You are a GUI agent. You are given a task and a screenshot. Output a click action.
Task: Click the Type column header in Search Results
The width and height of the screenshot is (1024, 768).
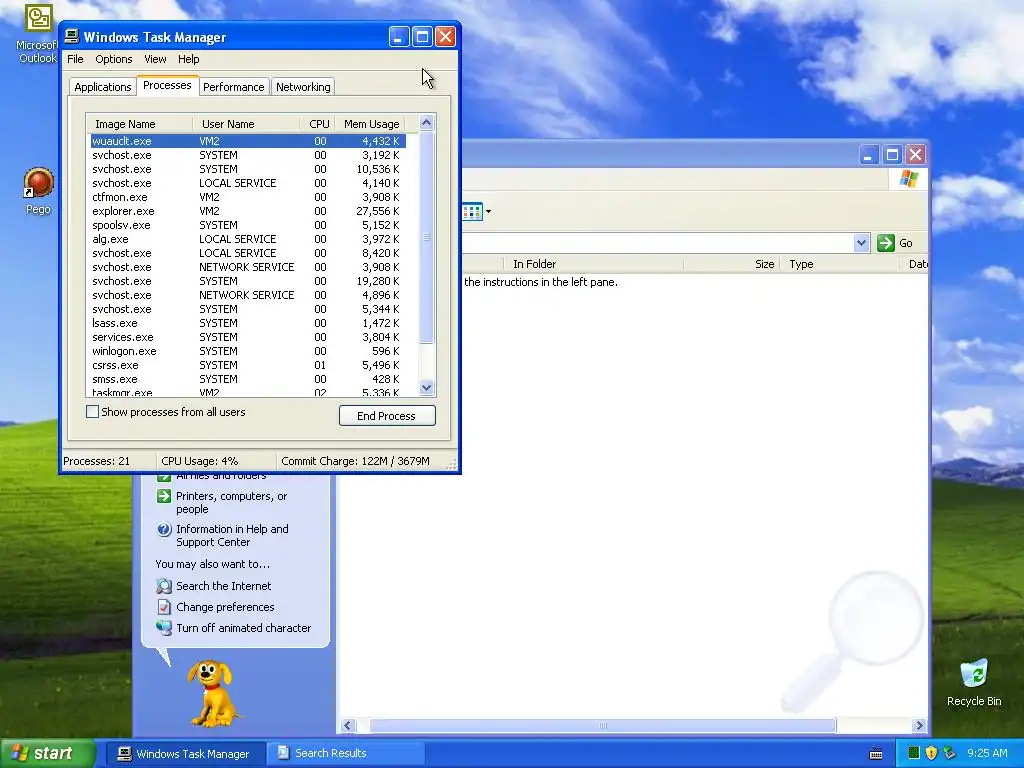[840, 264]
